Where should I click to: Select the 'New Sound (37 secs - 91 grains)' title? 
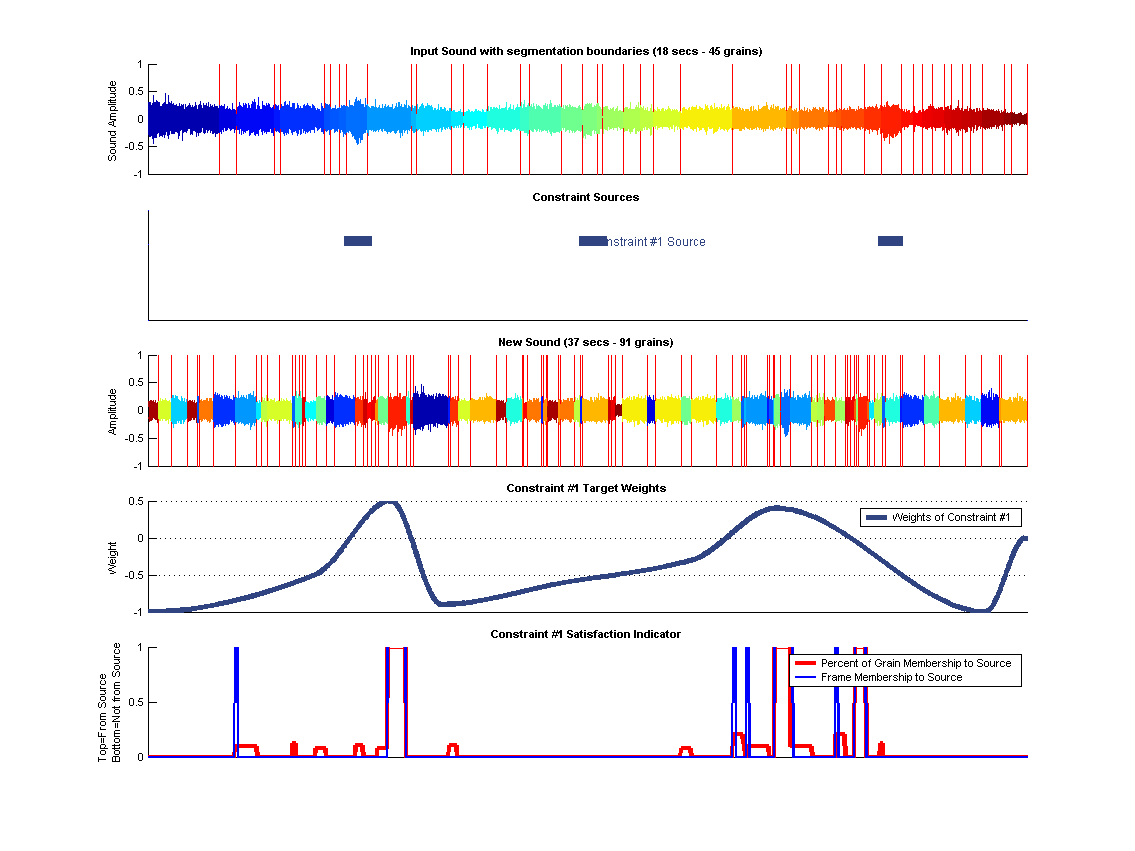(x=586, y=342)
